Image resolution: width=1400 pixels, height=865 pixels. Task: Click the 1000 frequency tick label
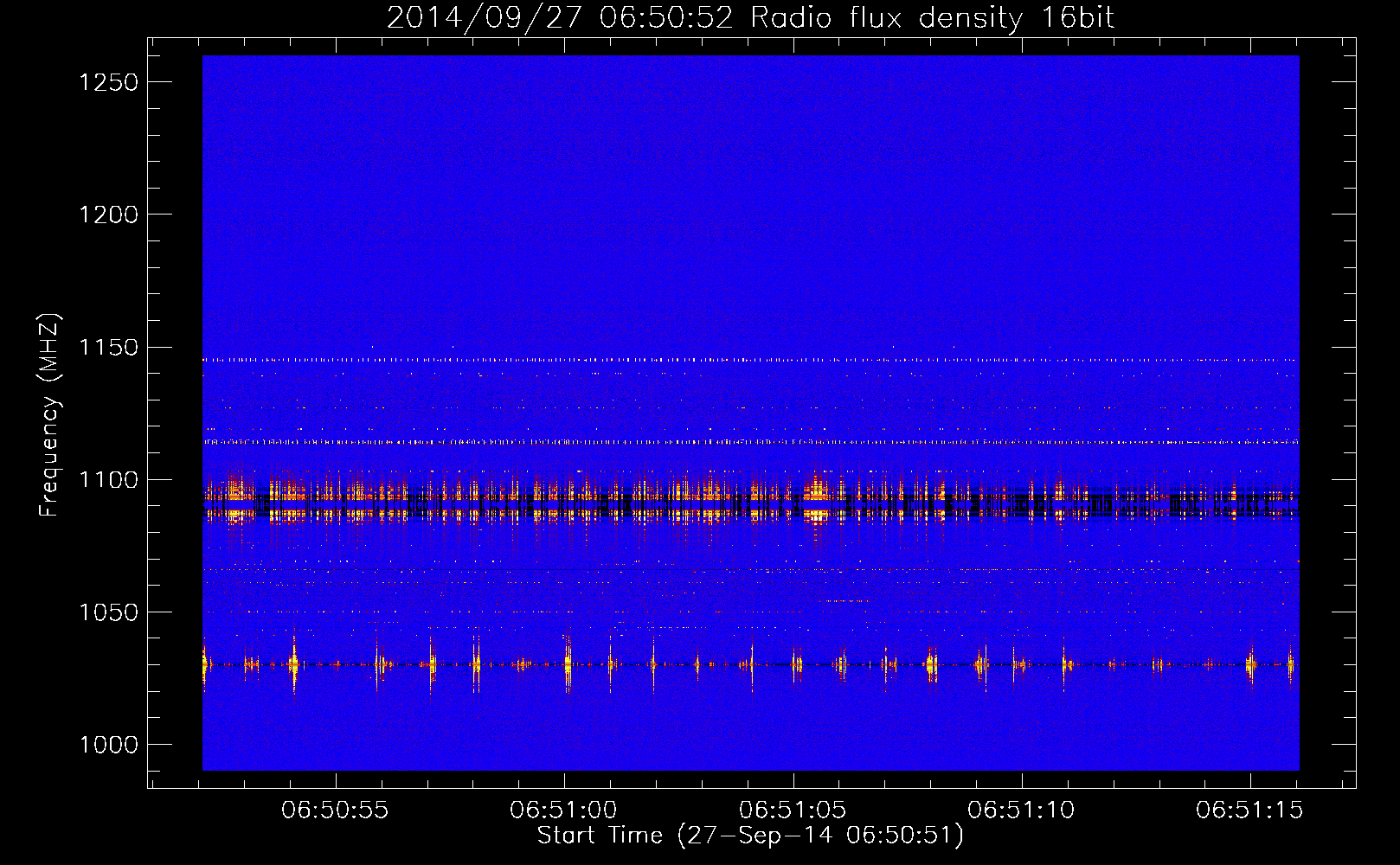[x=109, y=745]
